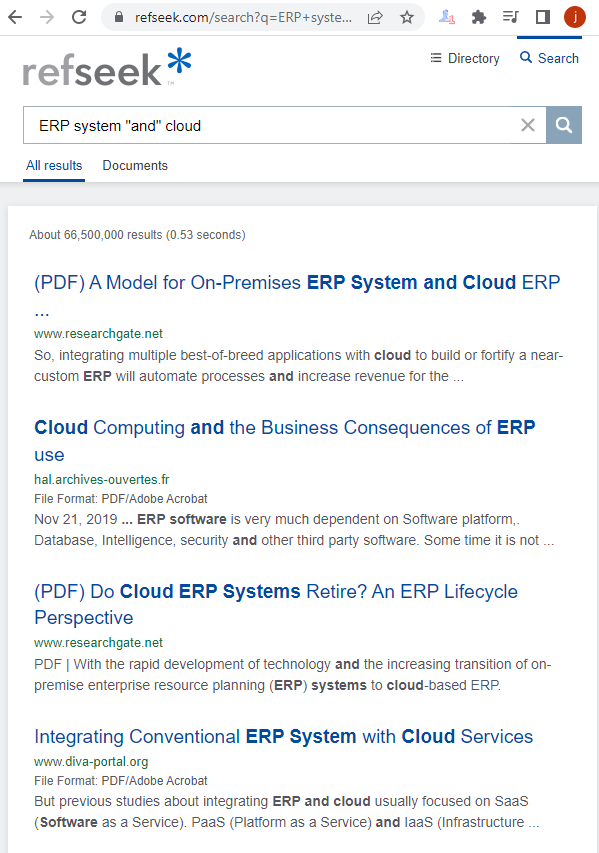The width and height of the screenshot is (599, 853).
Task: Click the Search link in header
Action: [549, 58]
